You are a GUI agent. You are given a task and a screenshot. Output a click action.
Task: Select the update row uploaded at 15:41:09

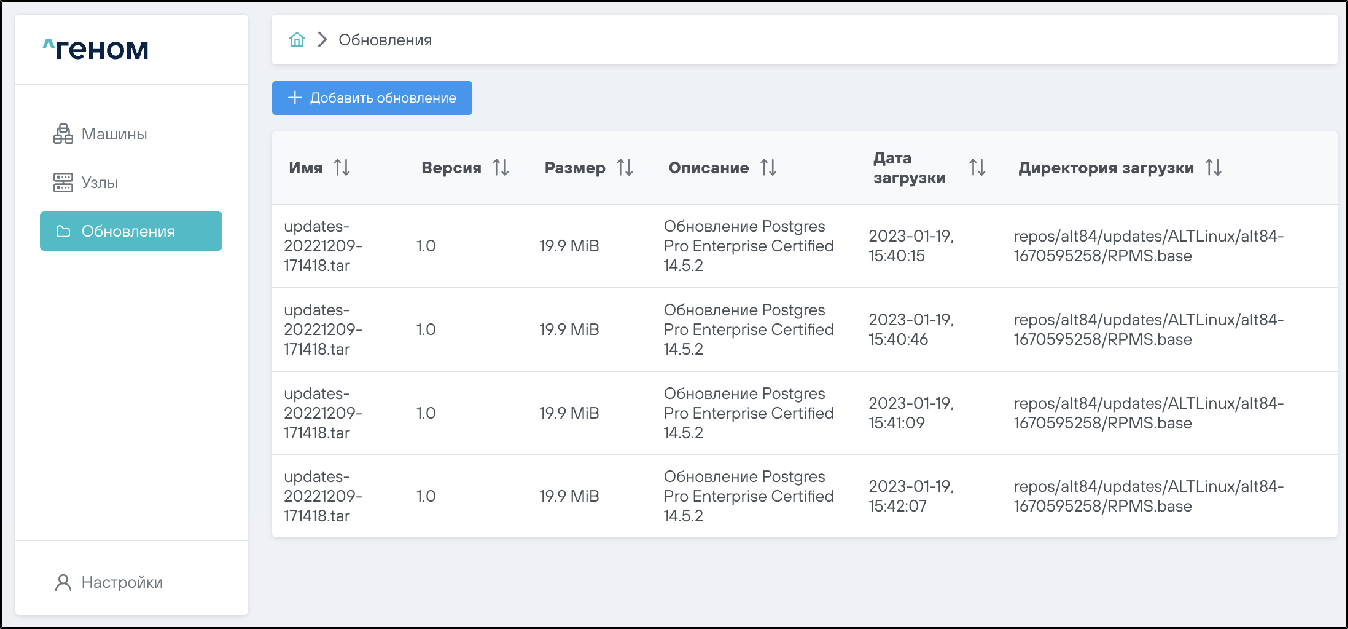(804, 413)
